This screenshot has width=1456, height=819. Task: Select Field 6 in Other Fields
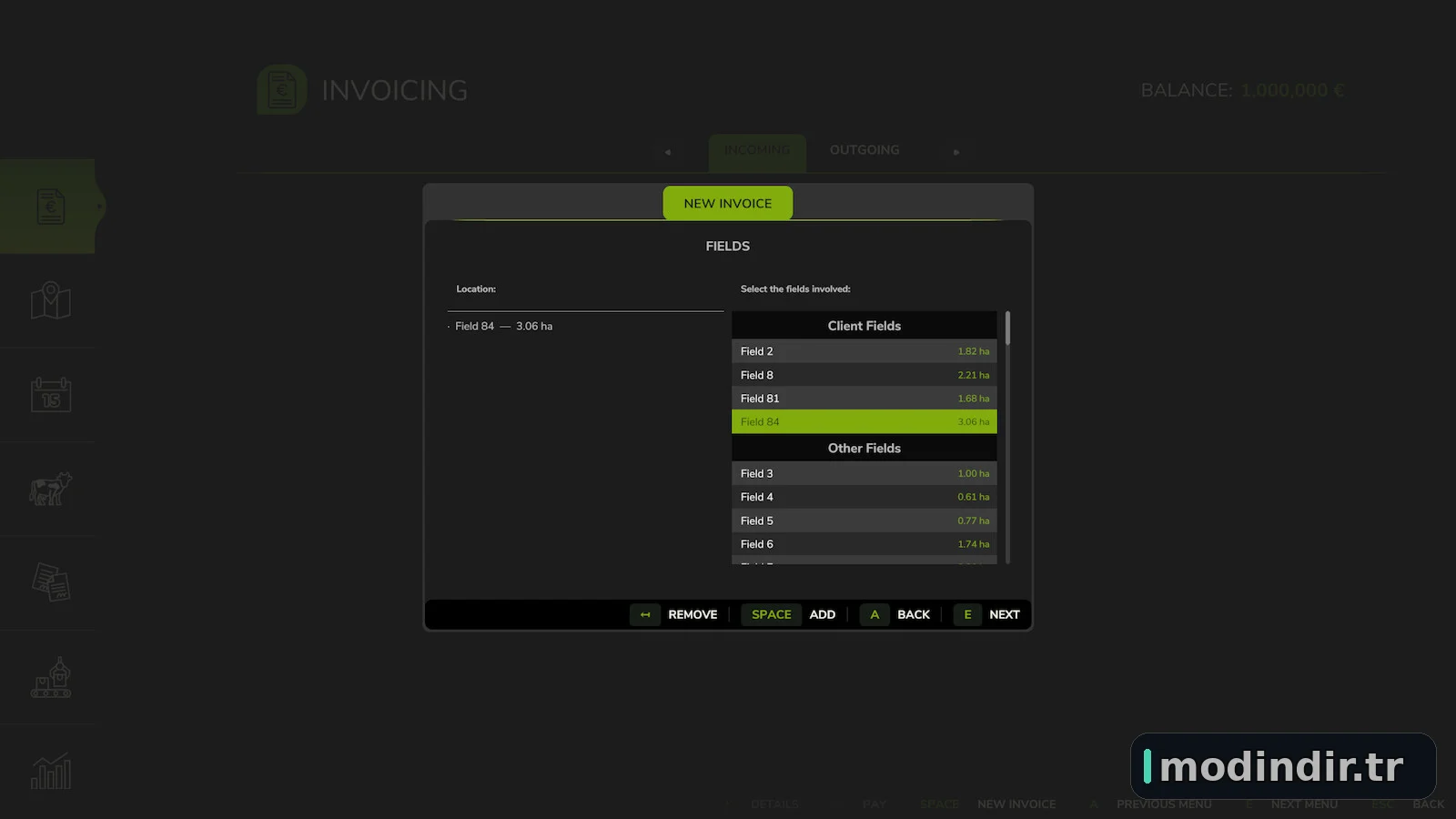[x=864, y=544]
